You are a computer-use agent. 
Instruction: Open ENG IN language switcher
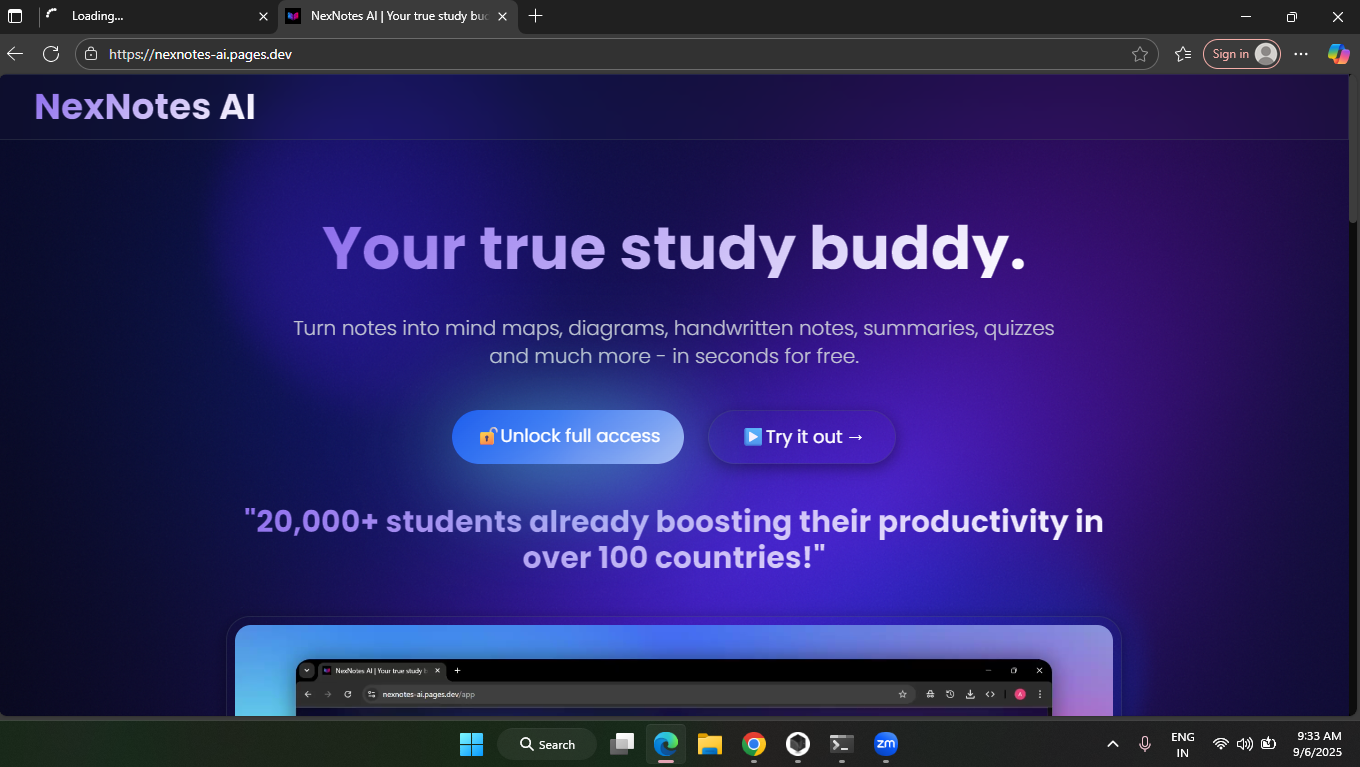click(x=1183, y=744)
